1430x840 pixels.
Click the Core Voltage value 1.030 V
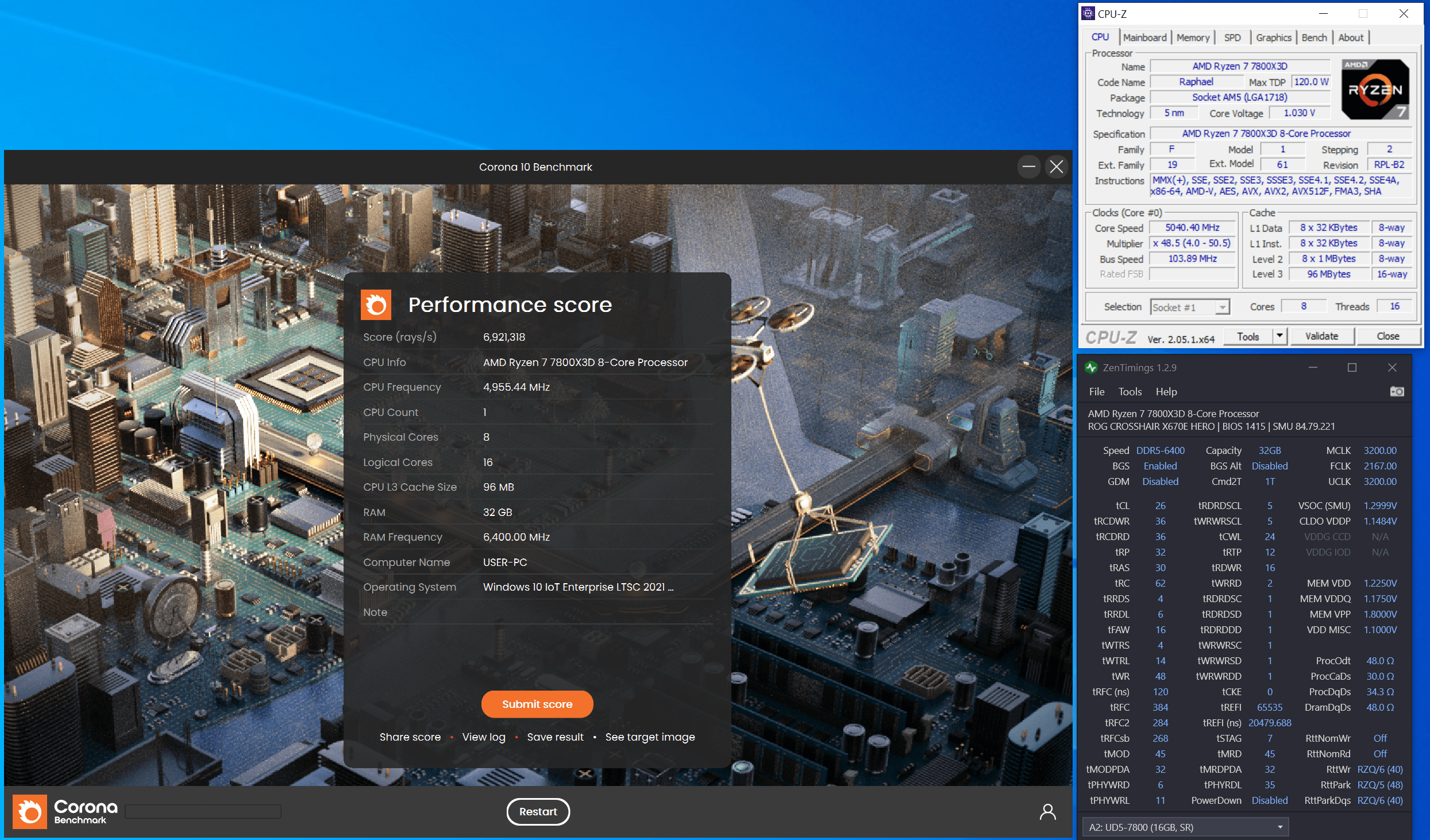(1300, 113)
